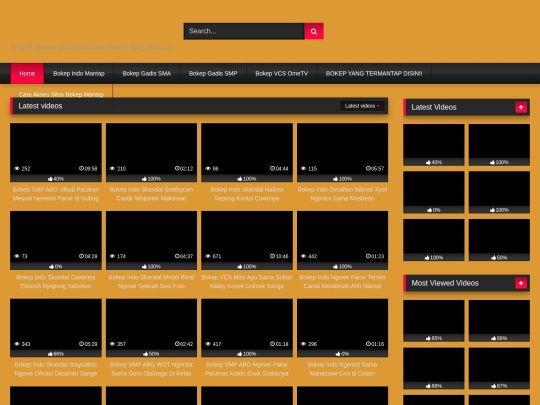Focus the Search text field
Screen dimensions: 540x405
[244, 31]
